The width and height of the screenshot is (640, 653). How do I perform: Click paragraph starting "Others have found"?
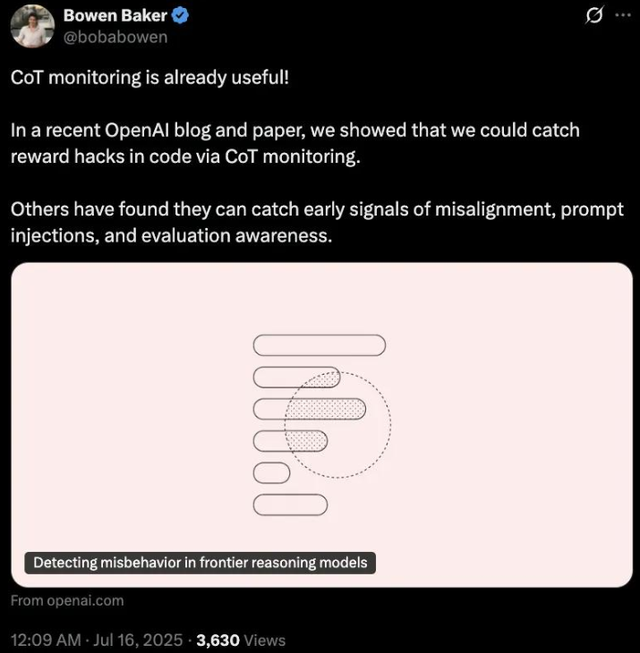[317, 223]
